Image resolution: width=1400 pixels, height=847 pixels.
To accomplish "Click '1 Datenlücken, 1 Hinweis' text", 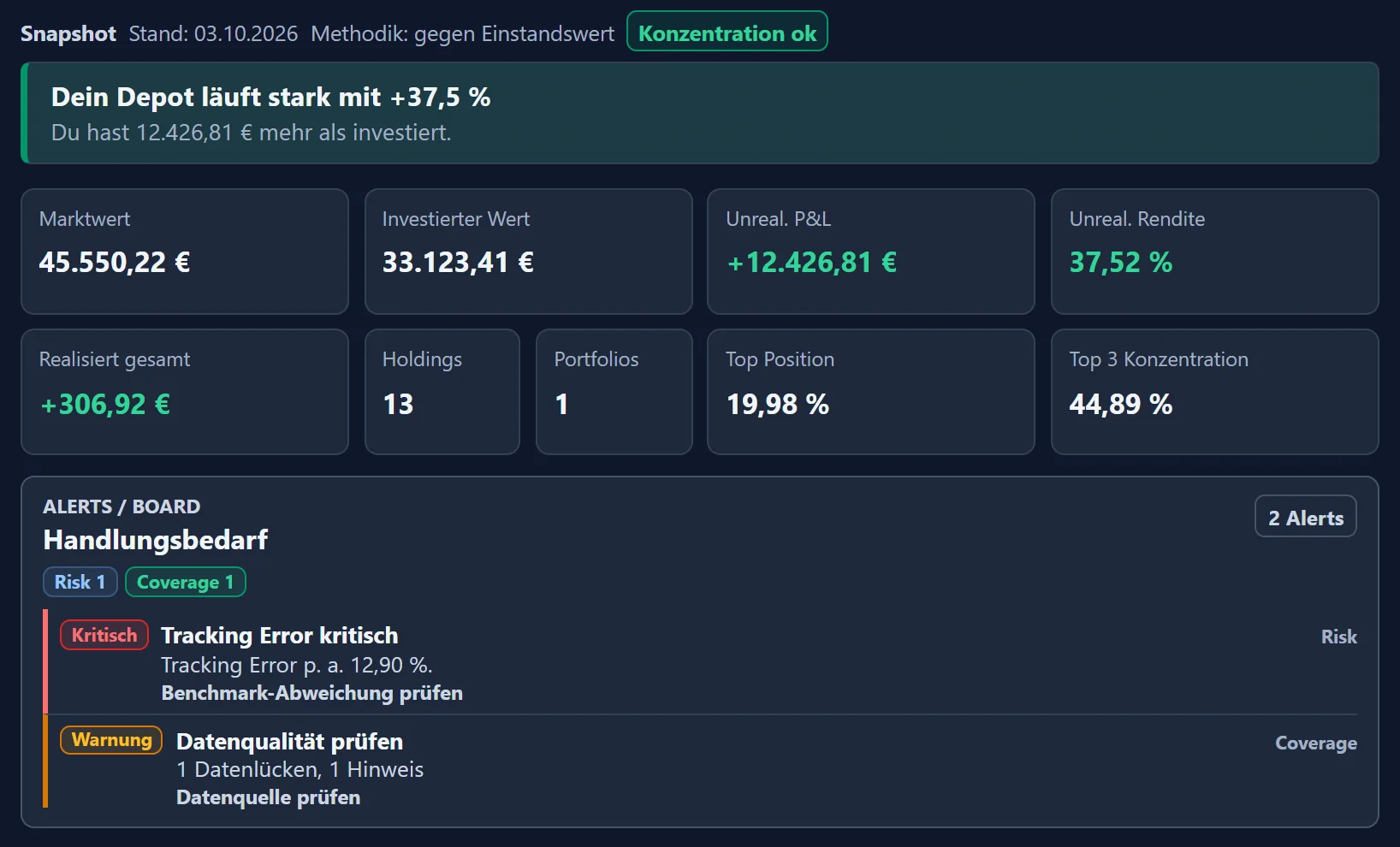I will pyautogui.click(x=300, y=769).
